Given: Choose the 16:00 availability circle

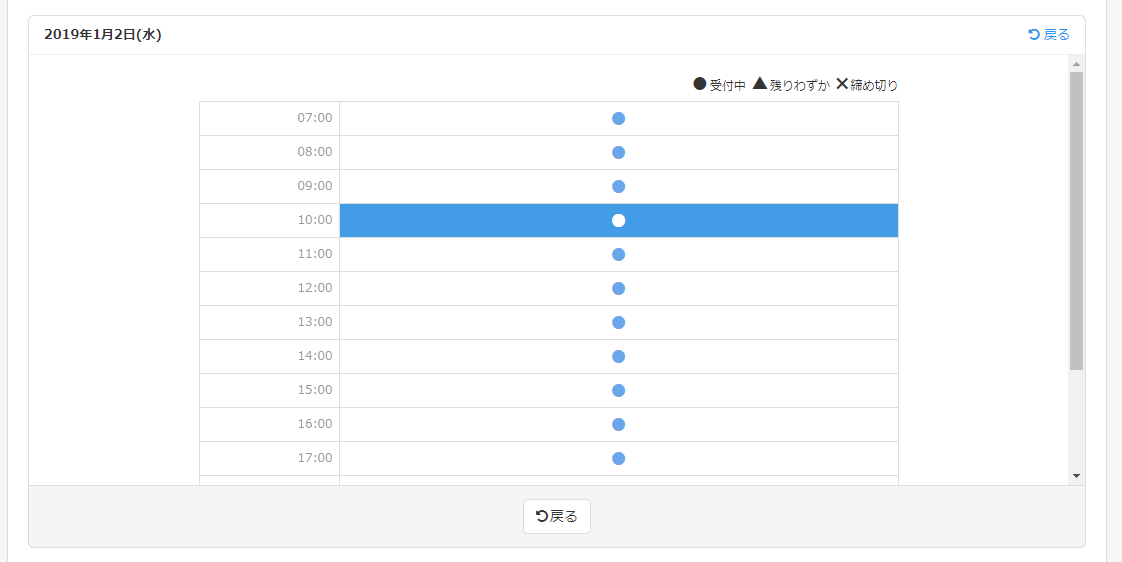Looking at the screenshot, I should click(618, 425).
